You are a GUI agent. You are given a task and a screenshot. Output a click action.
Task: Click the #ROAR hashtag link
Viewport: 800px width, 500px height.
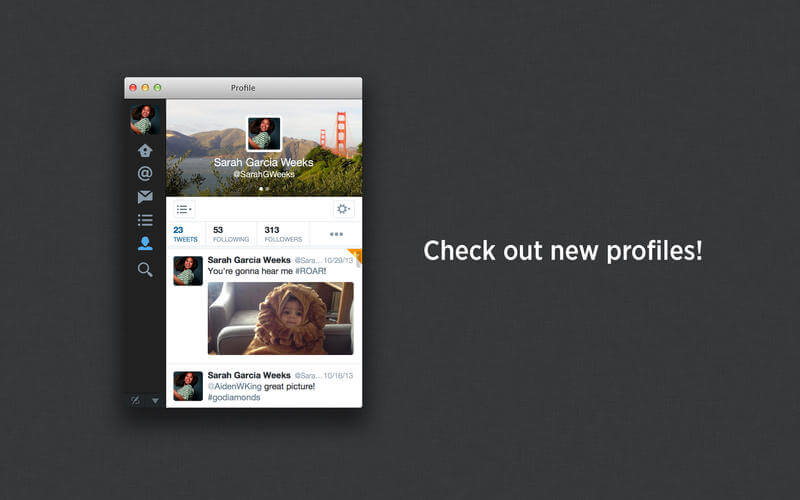point(310,271)
